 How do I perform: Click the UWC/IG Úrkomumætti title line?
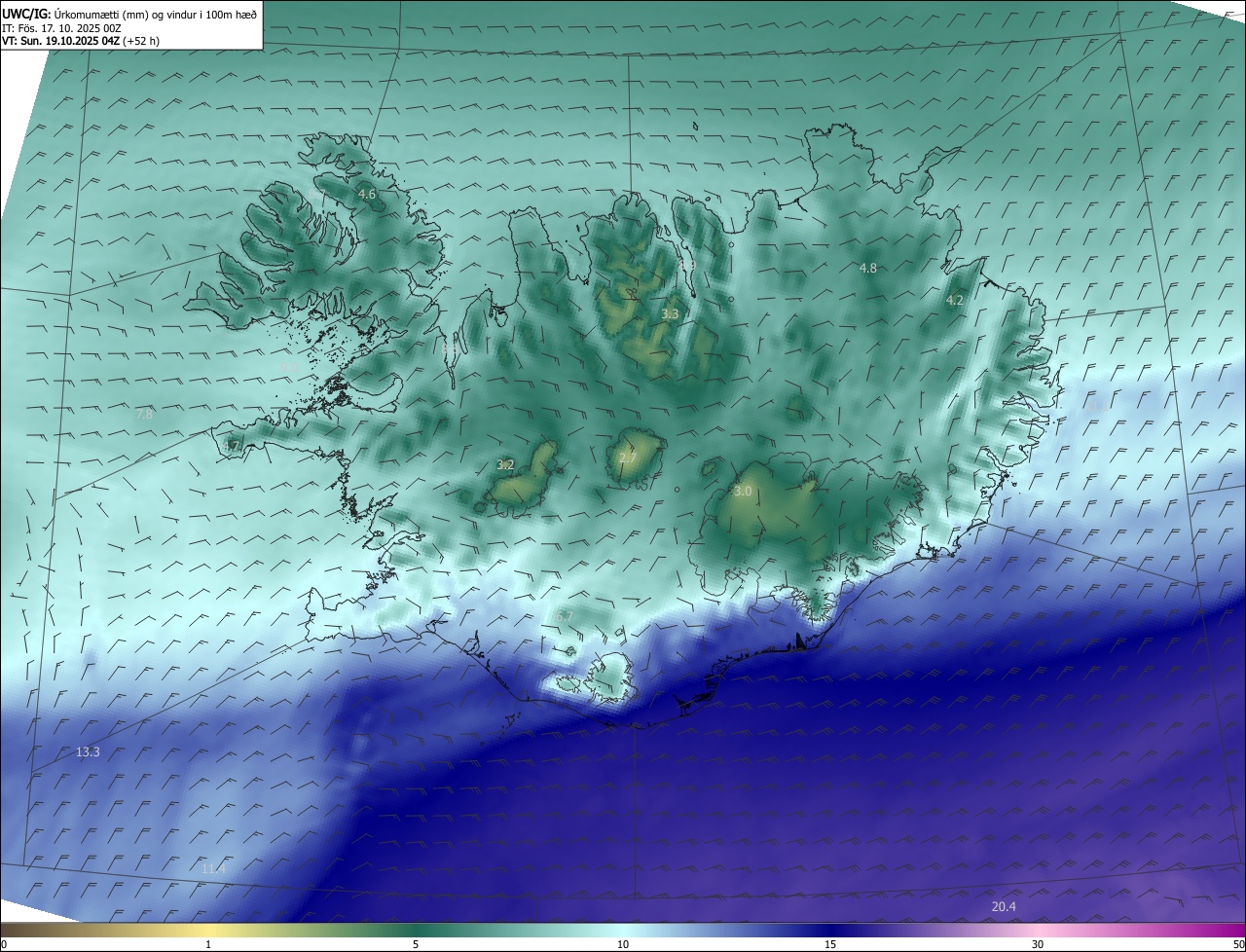pos(129,14)
